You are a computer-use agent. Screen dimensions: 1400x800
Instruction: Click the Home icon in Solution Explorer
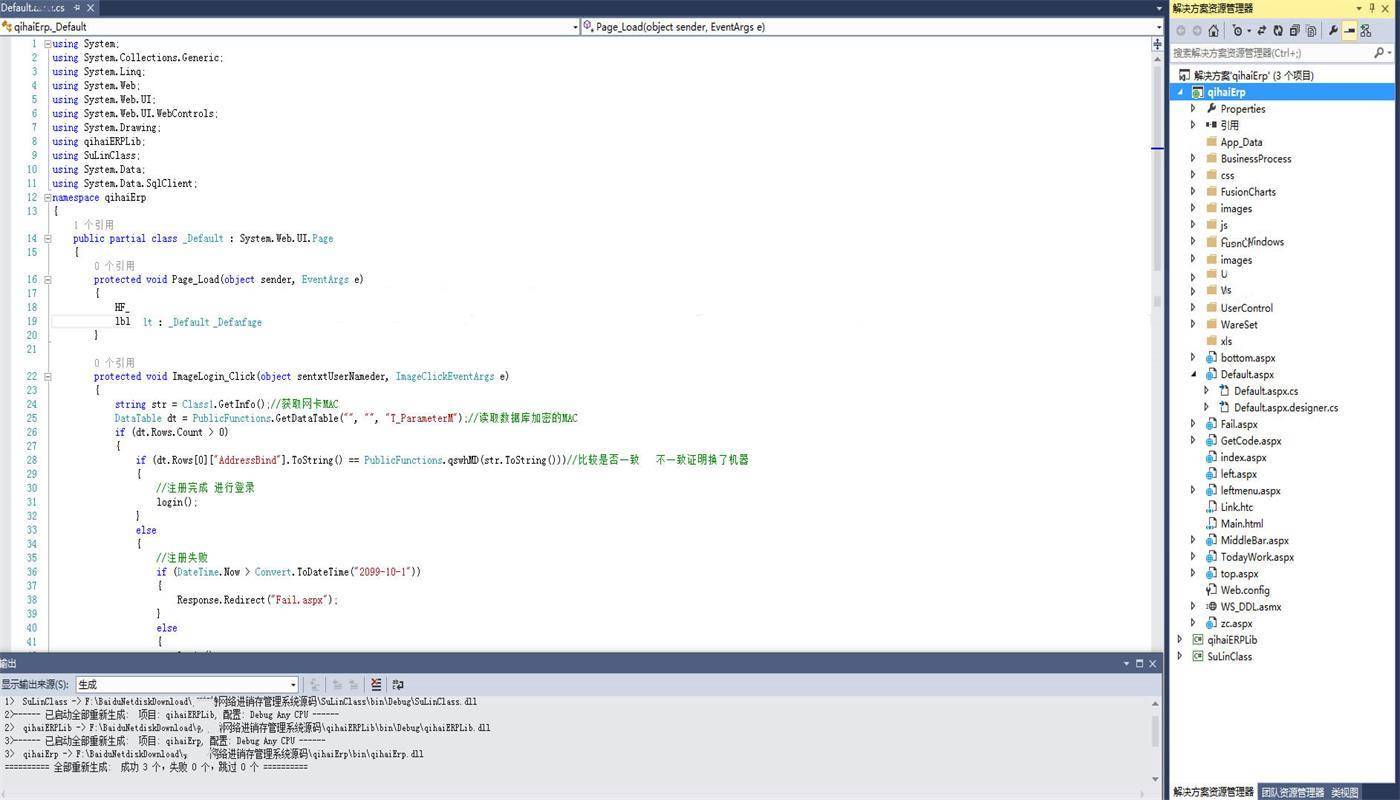point(1213,31)
